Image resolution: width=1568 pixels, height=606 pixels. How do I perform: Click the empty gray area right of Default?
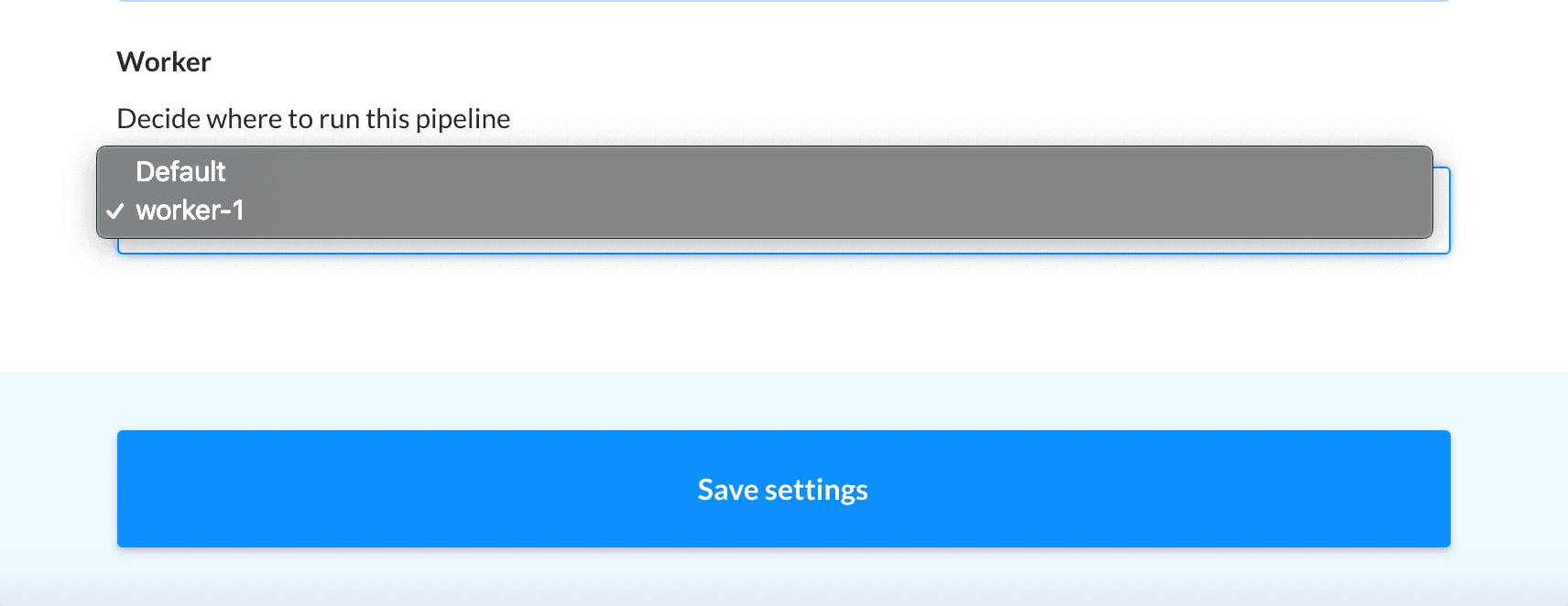[x=824, y=172]
